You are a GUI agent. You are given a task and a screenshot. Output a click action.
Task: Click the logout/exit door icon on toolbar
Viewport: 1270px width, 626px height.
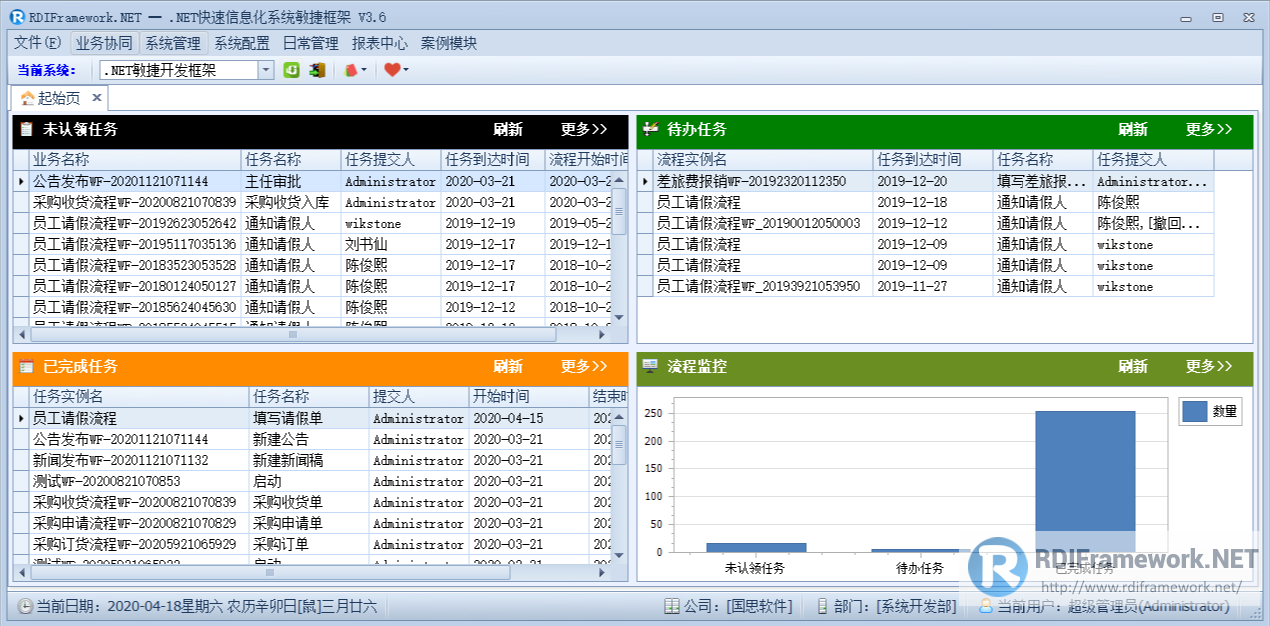coord(316,69)
